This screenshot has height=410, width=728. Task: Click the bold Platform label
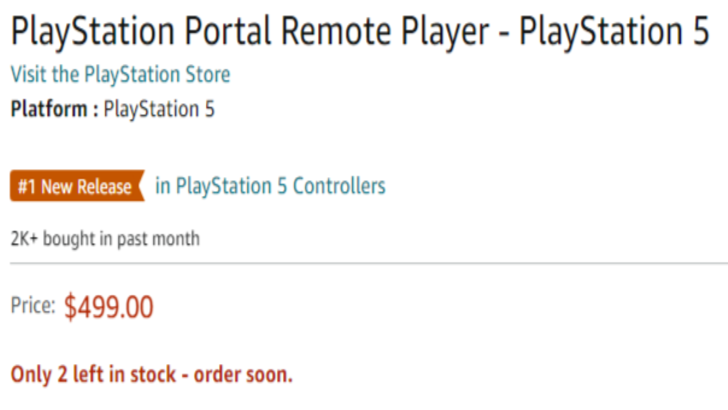click(54, 108)
